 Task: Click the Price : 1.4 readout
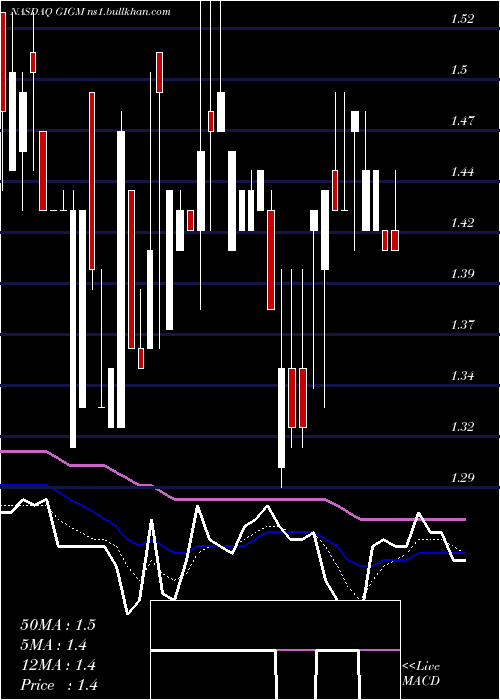pyautogui.click(x=59, y=685)
